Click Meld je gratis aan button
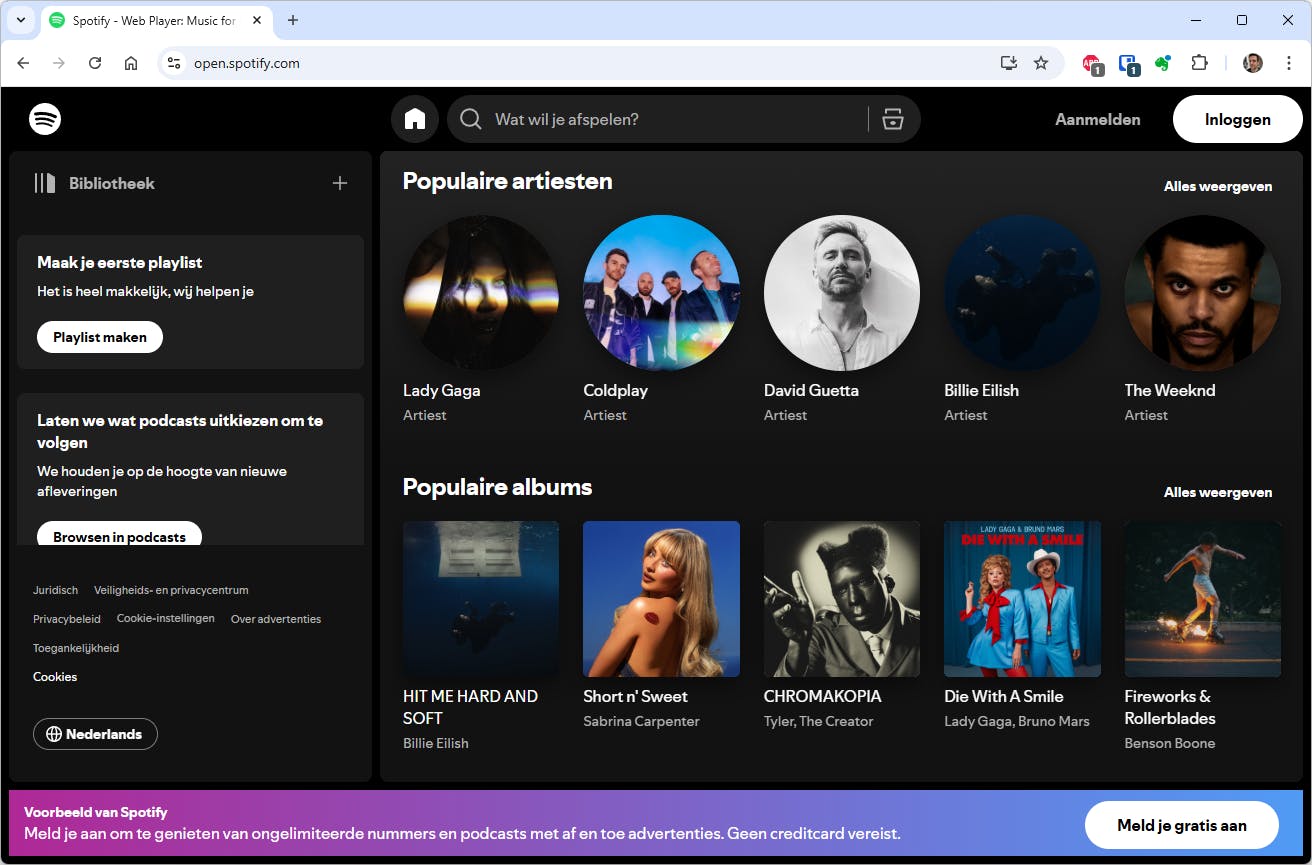Viewport: 1312px width, 865px height. click(x=1181, y=825)
